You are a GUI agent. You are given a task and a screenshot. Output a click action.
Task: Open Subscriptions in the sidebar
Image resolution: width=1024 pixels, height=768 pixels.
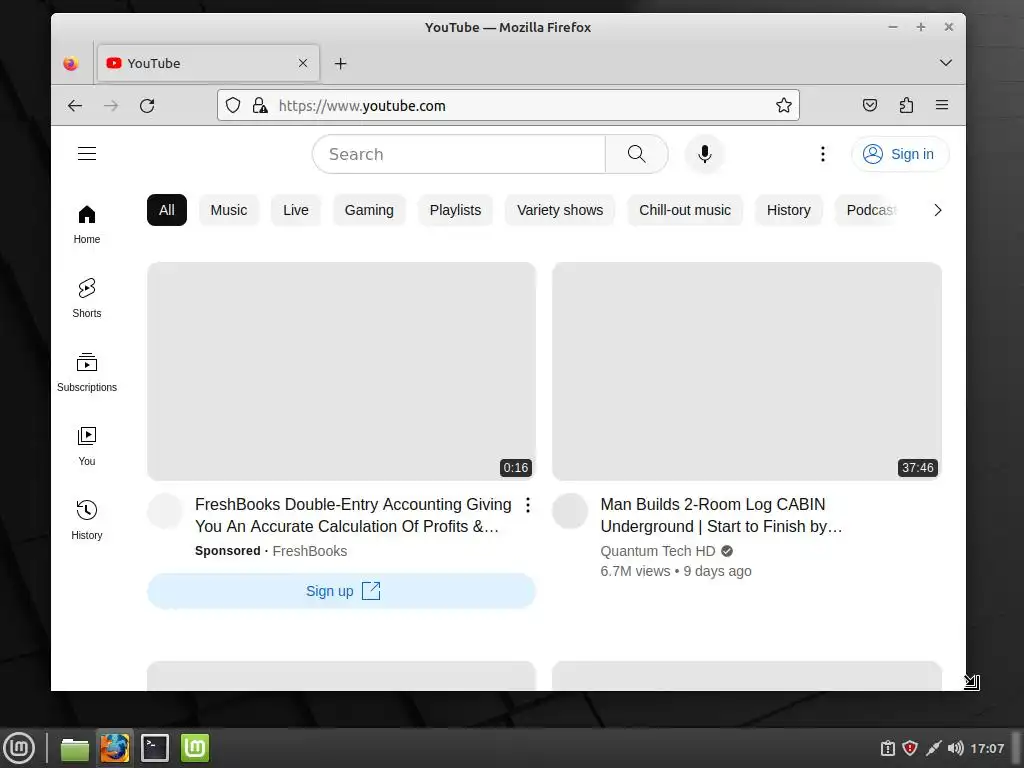pyautogui.click(x=87, y=372)
